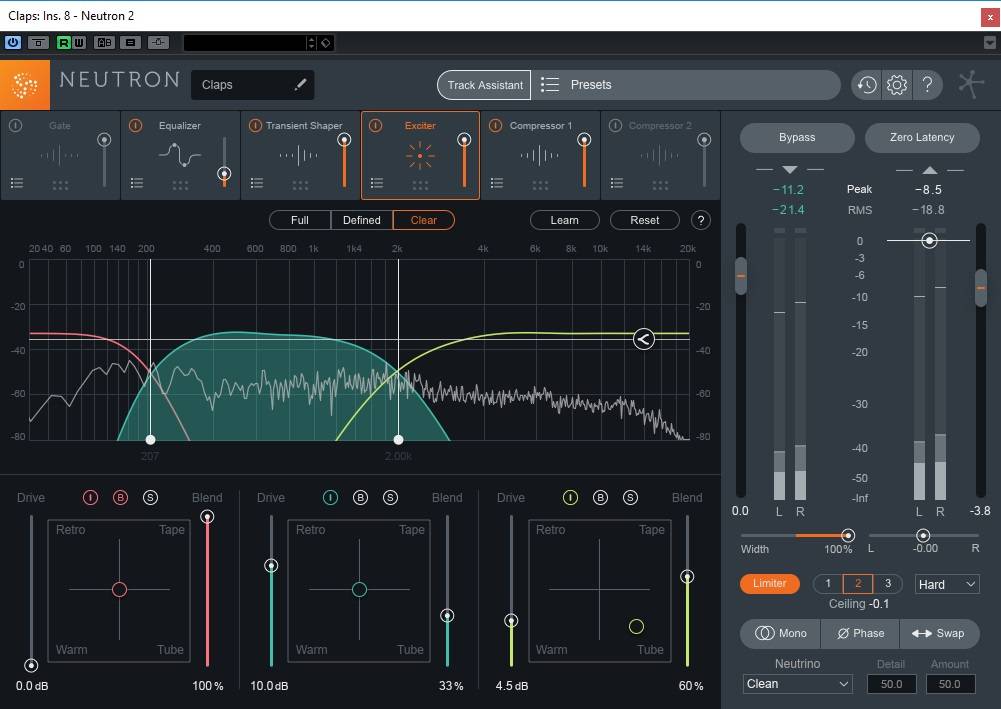This screenshot has height=709, width=1001.
Task: Open the History clock icon
Action: tap(866, 85)
